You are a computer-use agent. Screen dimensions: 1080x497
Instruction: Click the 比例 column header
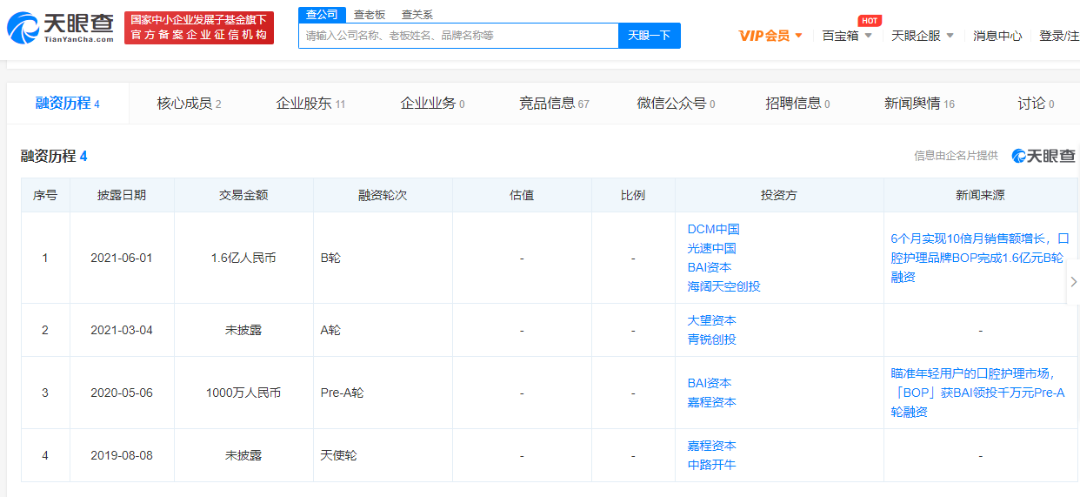click(x=633, y=195)
